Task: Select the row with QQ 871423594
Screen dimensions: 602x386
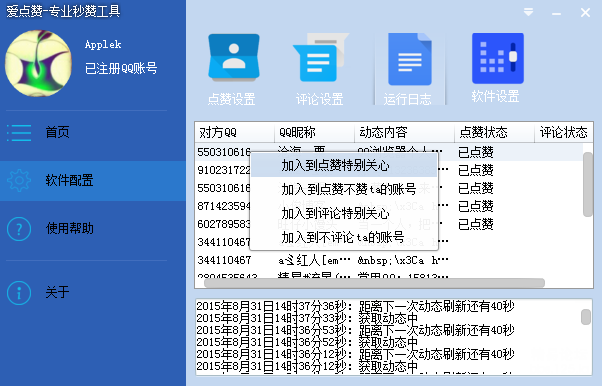Action: coord(223,206)
